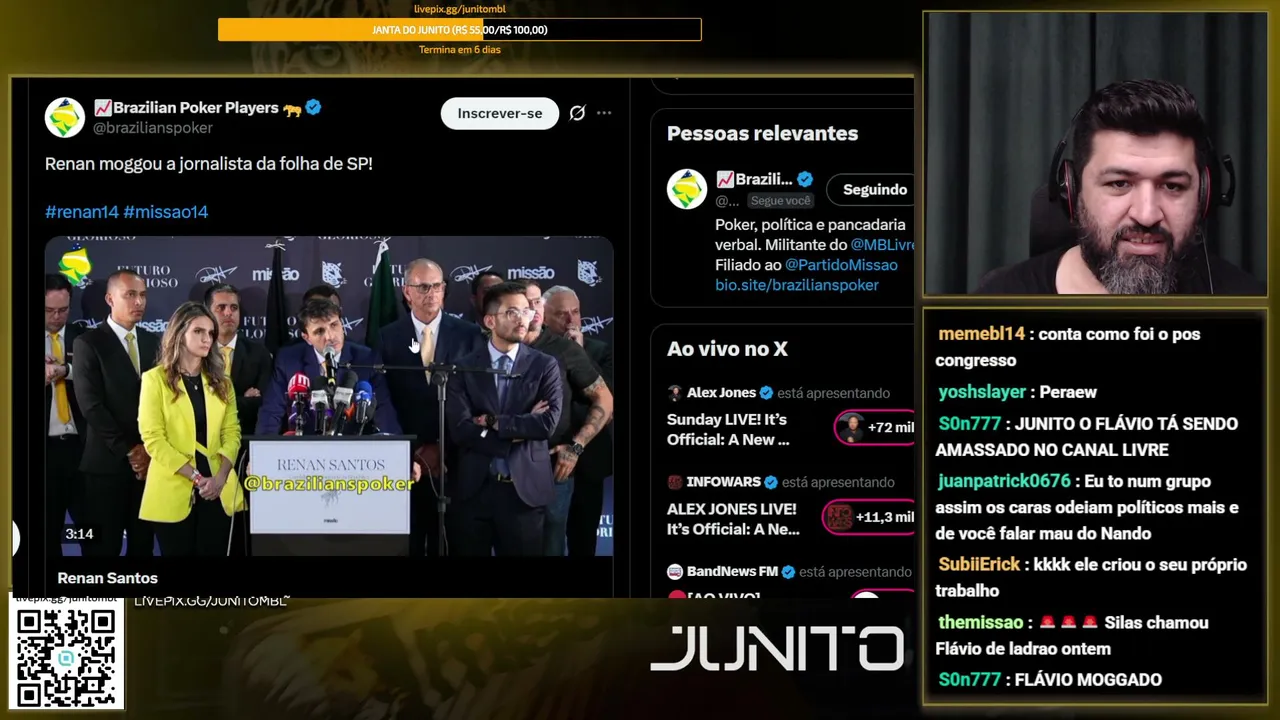Click the Inscrever-se button
Screen dimensions: 1280x720
click(500, 113)
